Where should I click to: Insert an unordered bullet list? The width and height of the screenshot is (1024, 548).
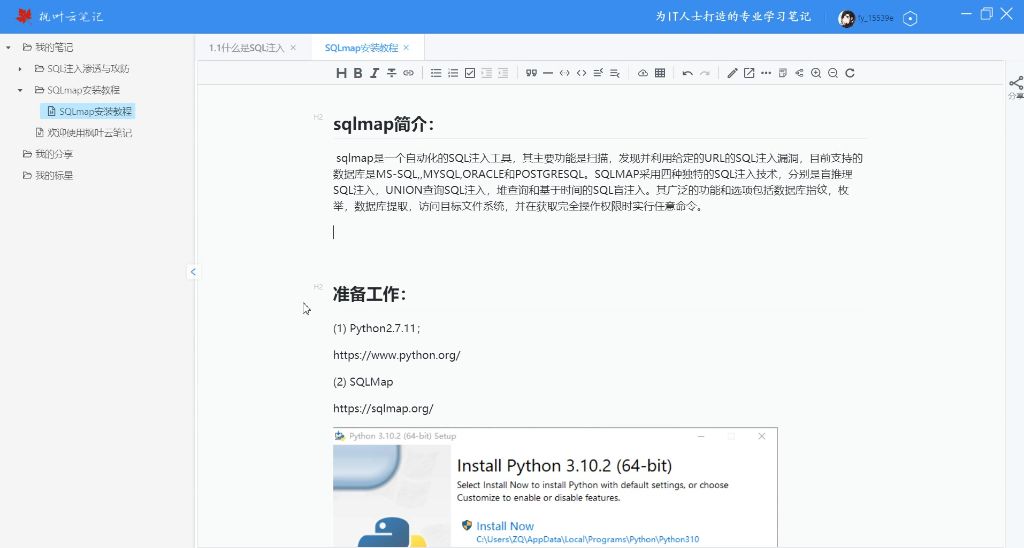pos(436,73)
